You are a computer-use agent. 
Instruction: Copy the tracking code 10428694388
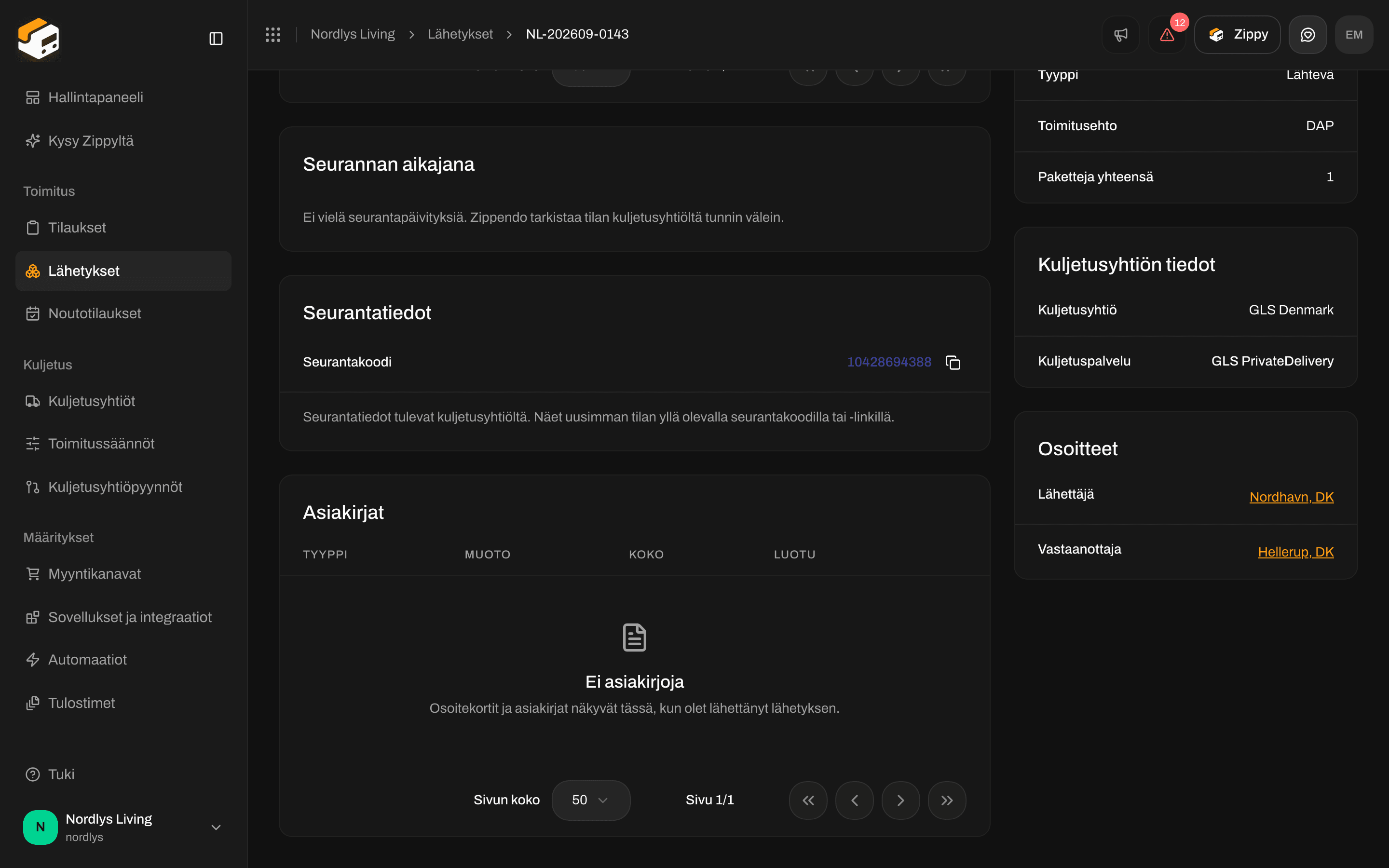point(953,362)
